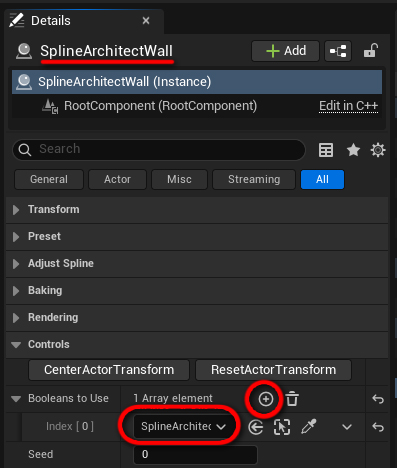Click the Seed value input field
This screenshot has height=468, width=397.
point(195,455)
